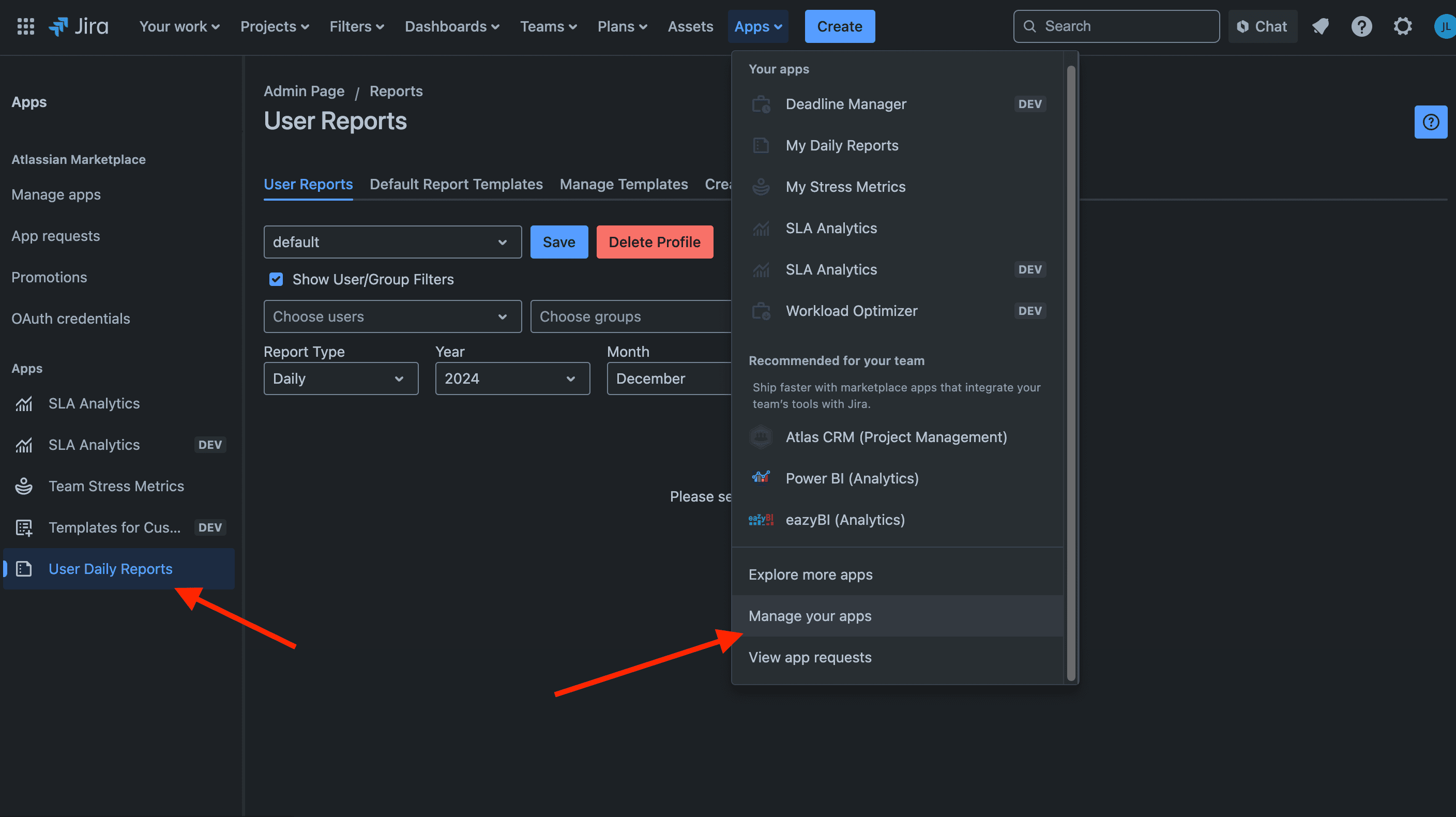Click the Delete Profile button
Image resolution: width=1456 pixels, height=817 pixels.
(x=655, y=242)
